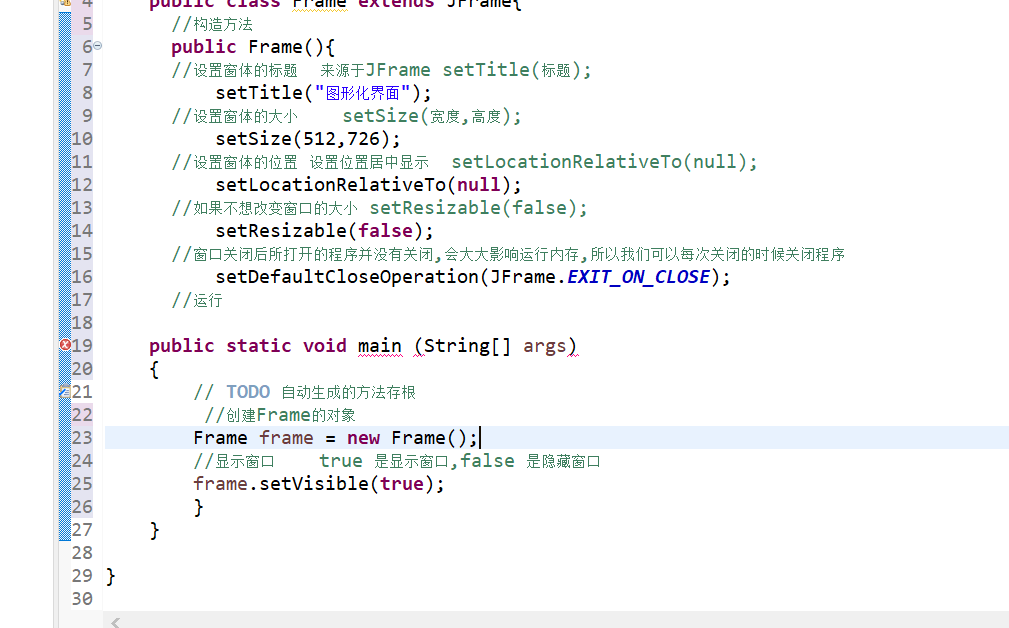Click the closing brace on line 29
1009x628 pixels.
click(110, 576)
